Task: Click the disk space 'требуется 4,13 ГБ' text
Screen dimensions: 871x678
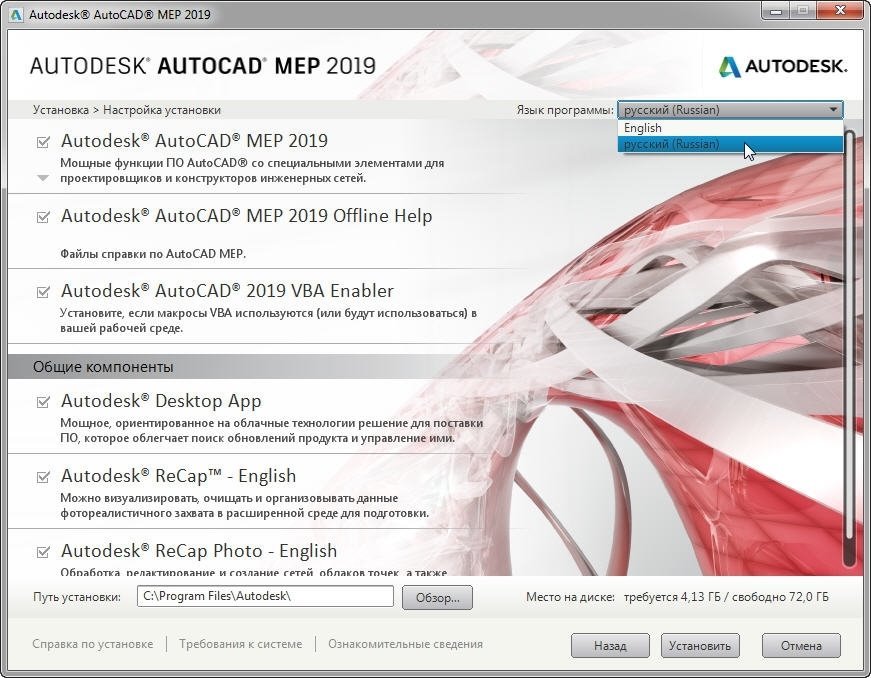Action: click(x=672, y=597)
